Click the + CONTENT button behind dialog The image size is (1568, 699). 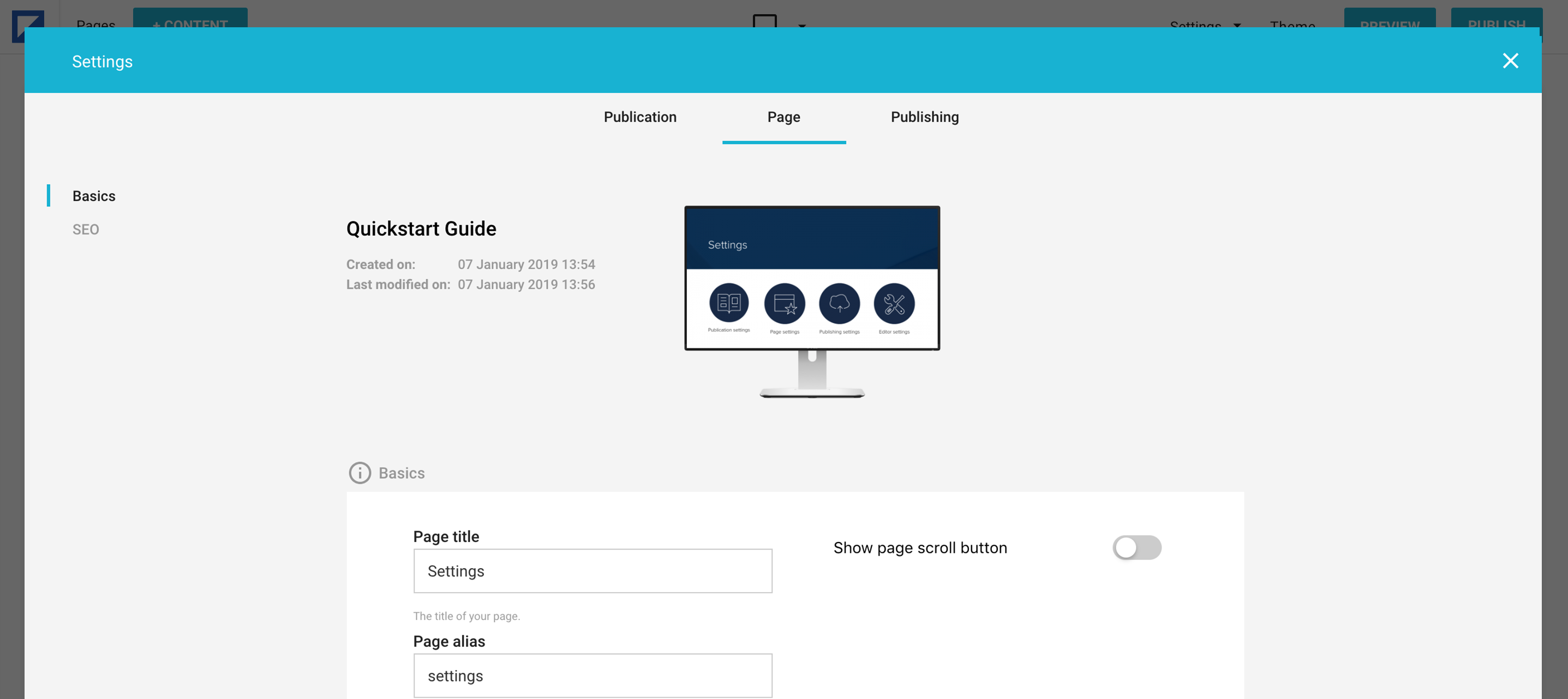coord(190,18)
